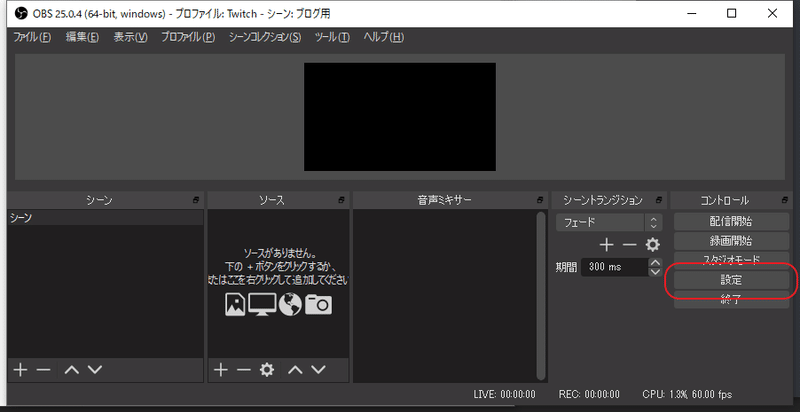The height and width of the screenshot is (412, 800).
Task: Open transition properties gear icon
Action: tap(653, 245)
